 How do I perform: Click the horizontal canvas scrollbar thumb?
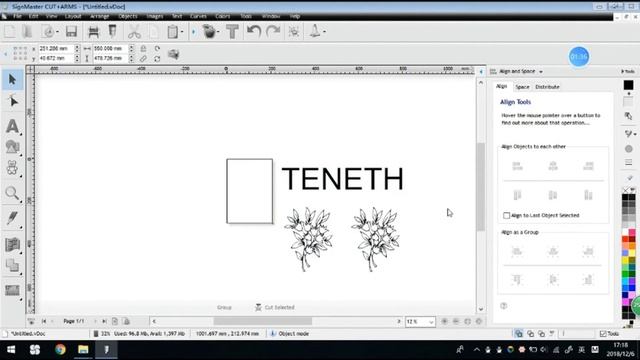point(262,322)
